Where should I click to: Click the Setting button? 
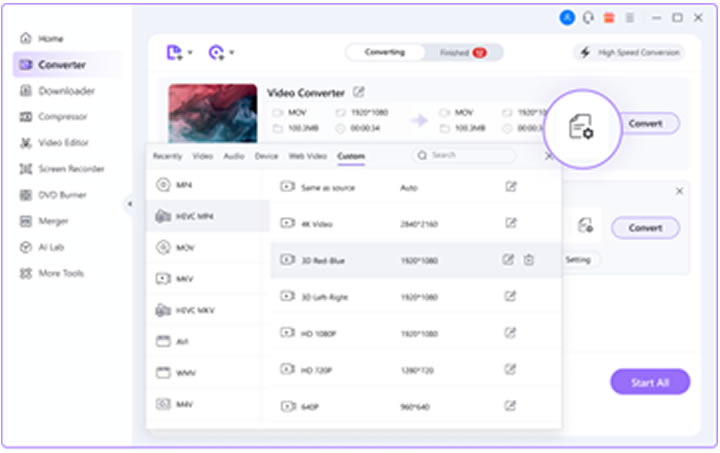tap(578, 260)
